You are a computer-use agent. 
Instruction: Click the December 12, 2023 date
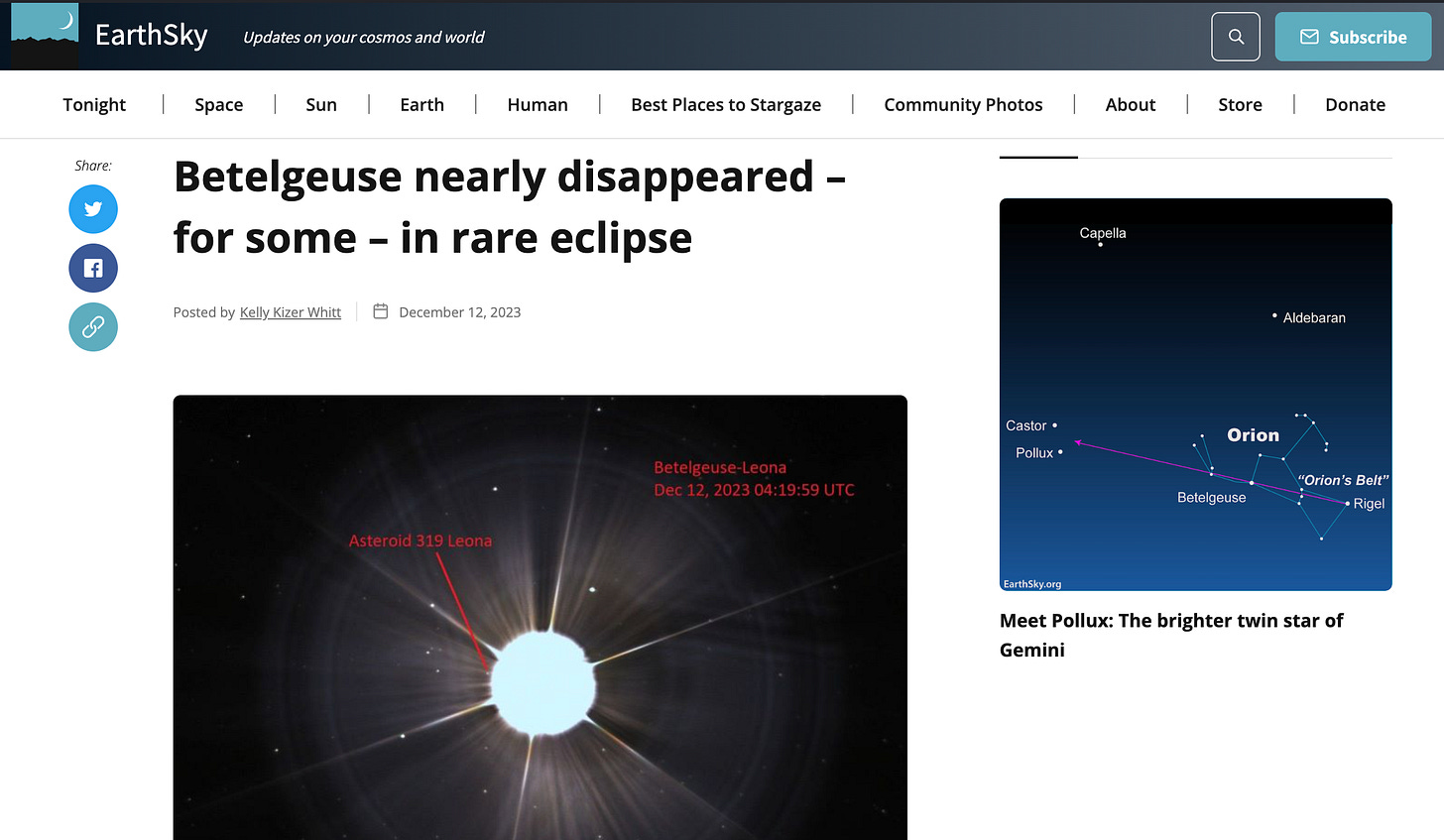tap(459, 312)
